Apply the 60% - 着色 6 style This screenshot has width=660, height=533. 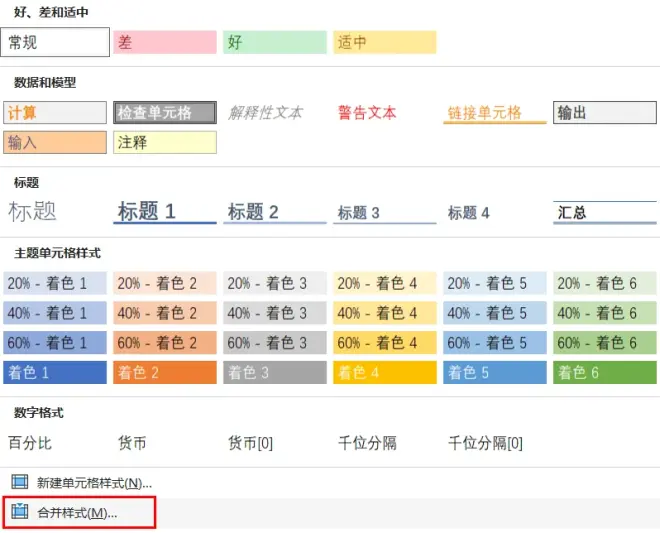click(x=604, y=343)
